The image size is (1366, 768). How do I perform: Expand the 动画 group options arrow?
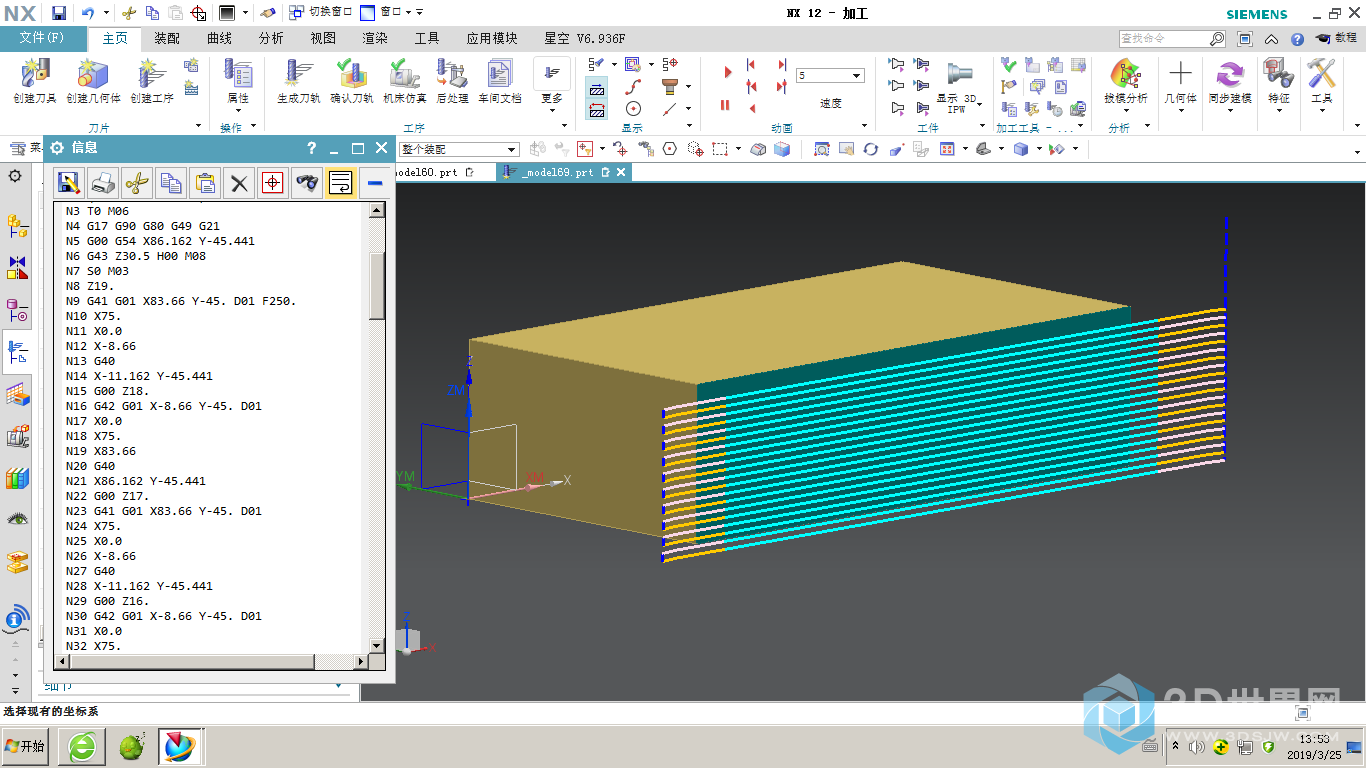point(864,126)
